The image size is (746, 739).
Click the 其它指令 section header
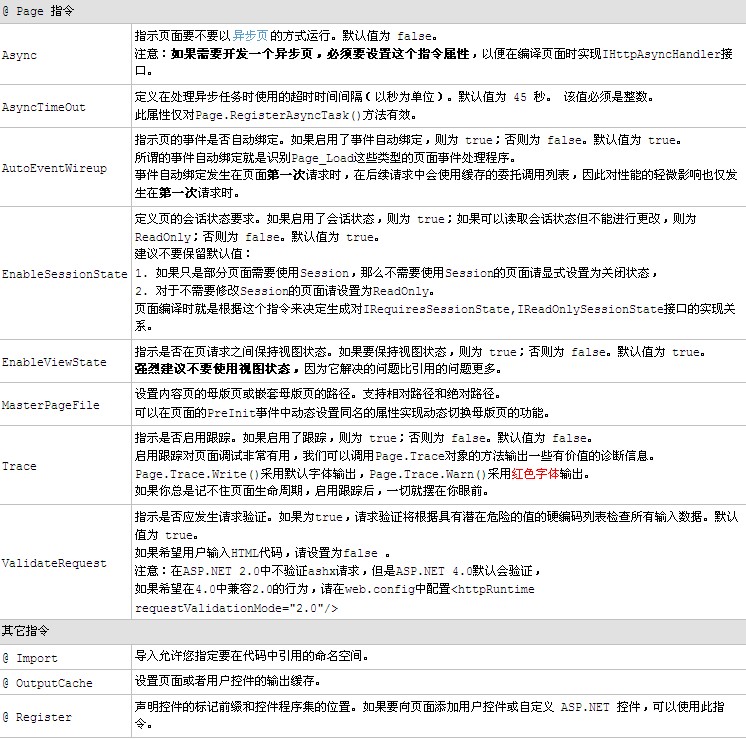(23, 633)
